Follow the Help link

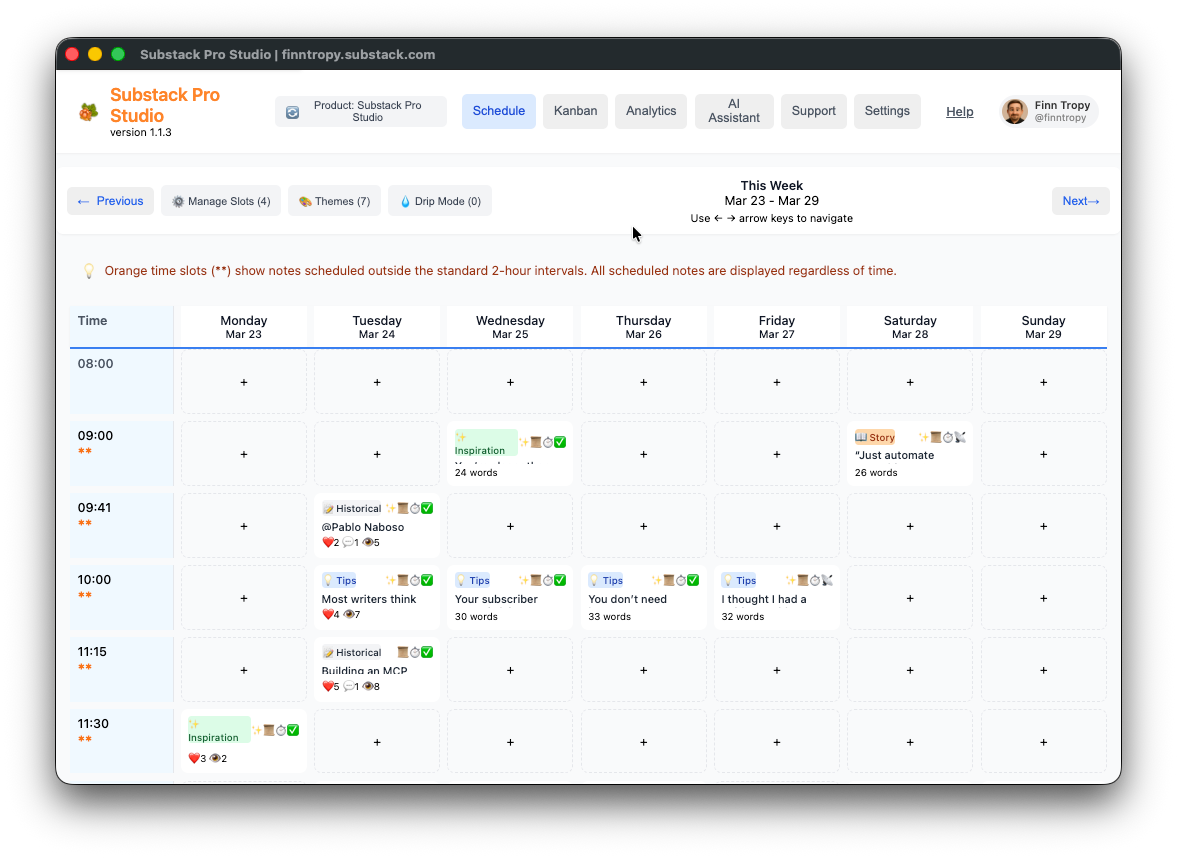coord(959,112)
